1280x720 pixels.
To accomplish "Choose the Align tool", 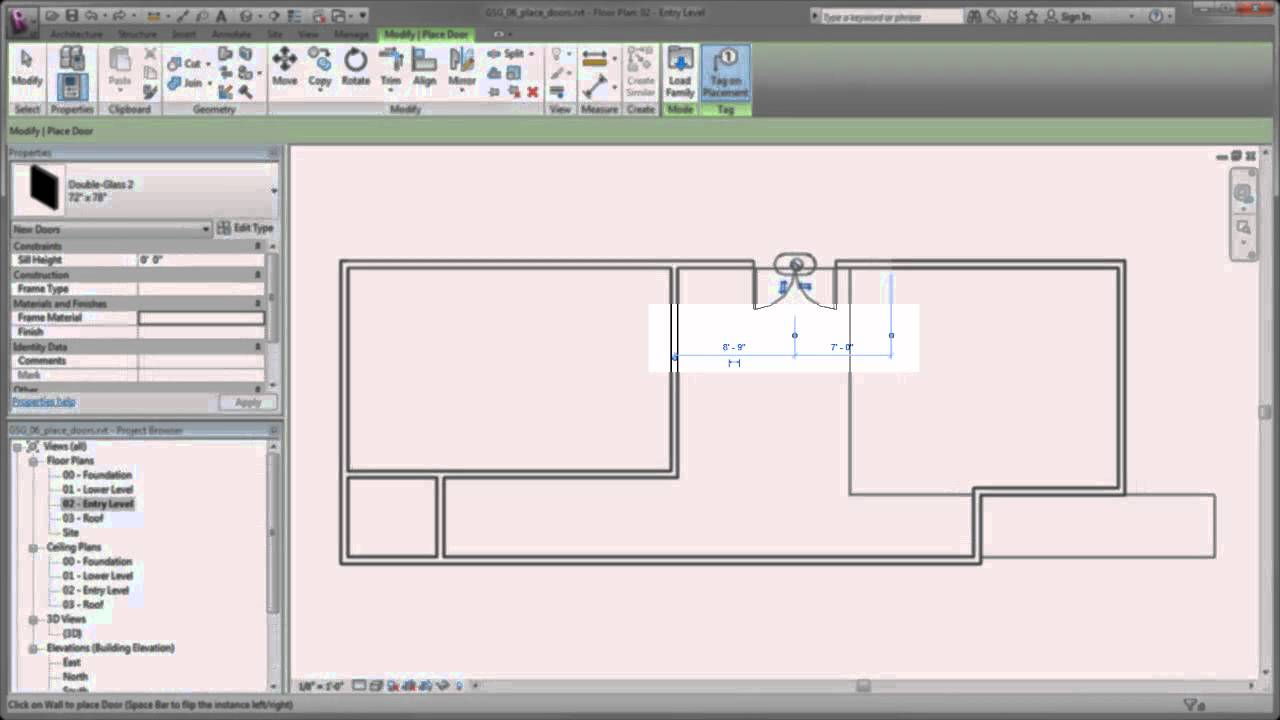I will [x=425, y=66].
